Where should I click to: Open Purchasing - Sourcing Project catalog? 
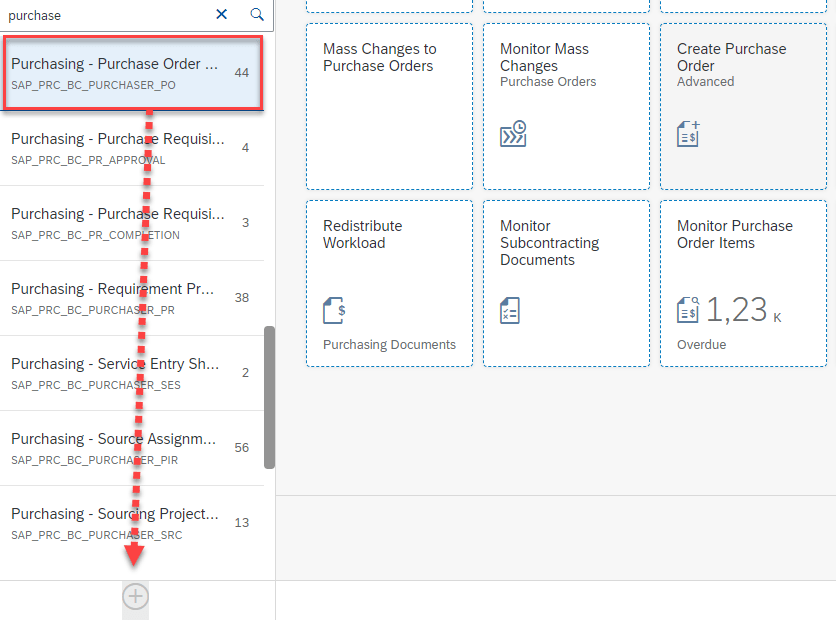[x=132, y=523]
